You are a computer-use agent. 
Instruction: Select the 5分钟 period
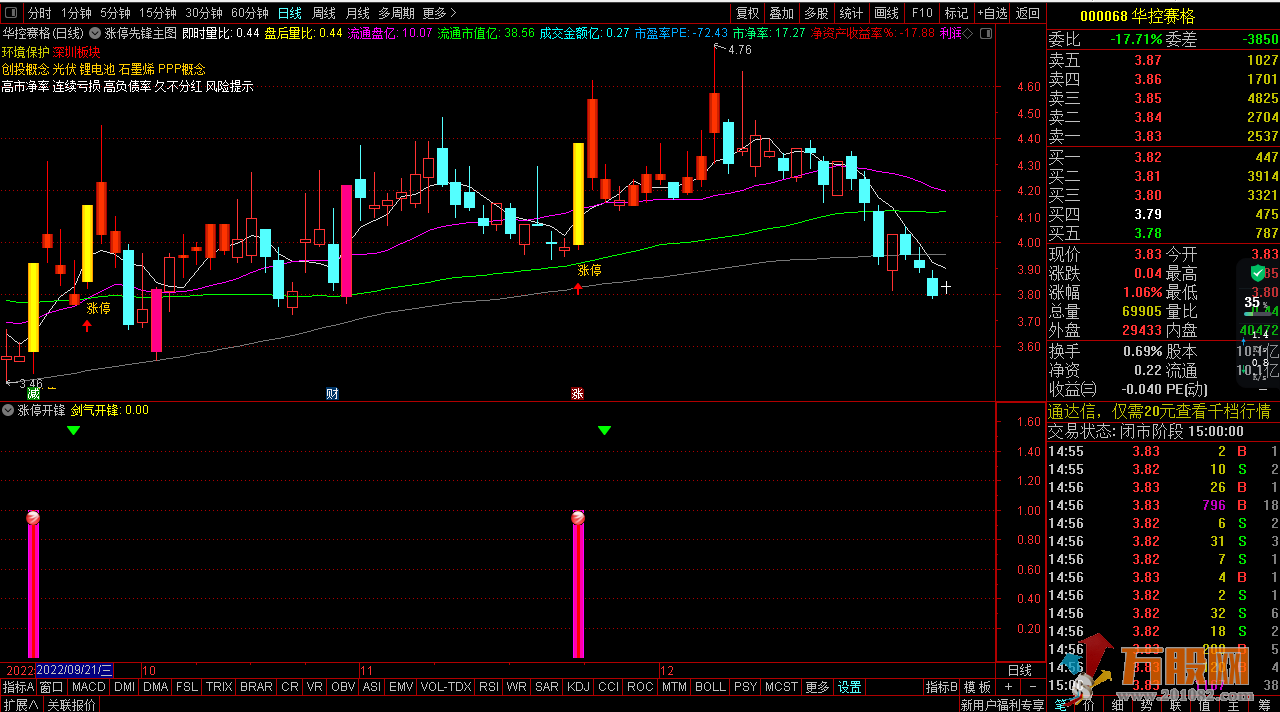[x=115, y=13]
